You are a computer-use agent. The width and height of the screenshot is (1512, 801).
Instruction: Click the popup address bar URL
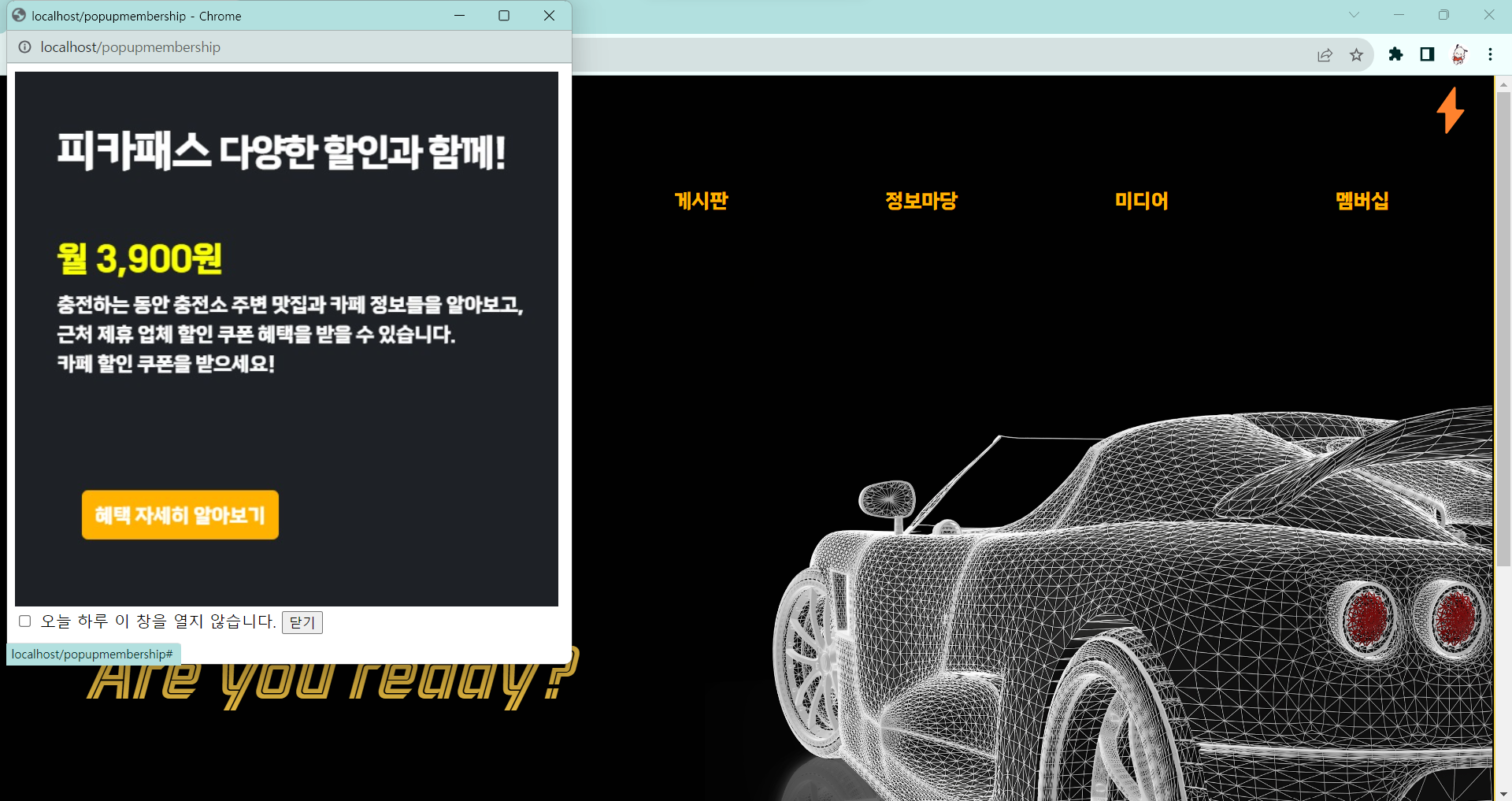[131, 47]
